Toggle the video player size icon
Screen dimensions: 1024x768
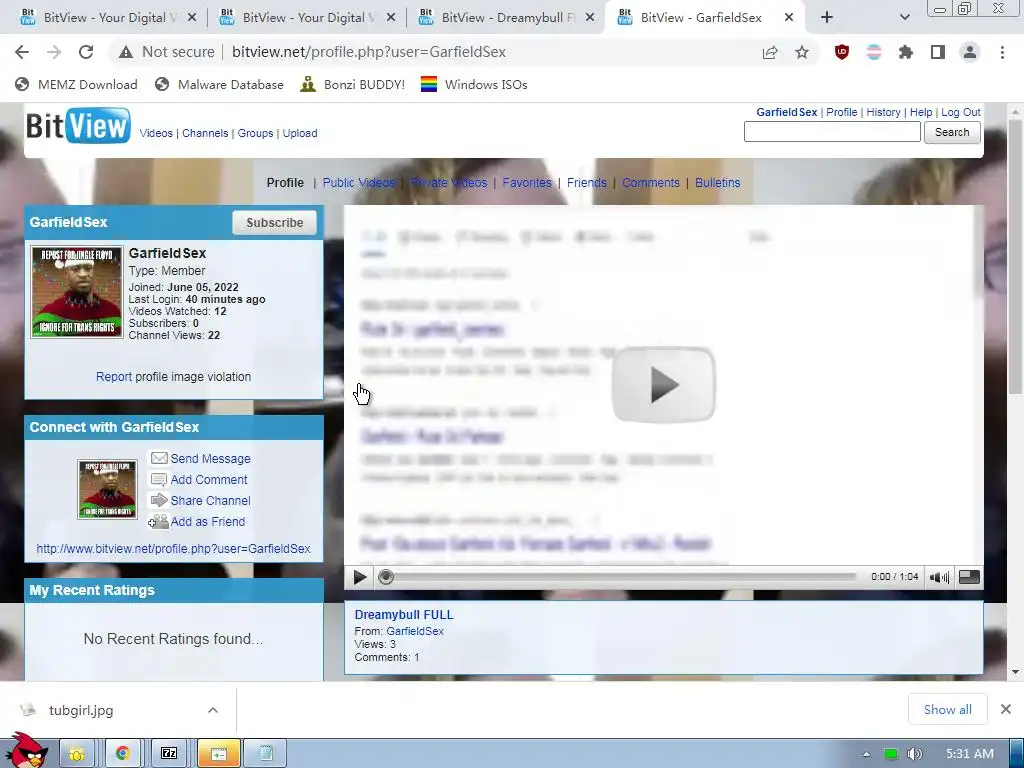click(969, 577)
